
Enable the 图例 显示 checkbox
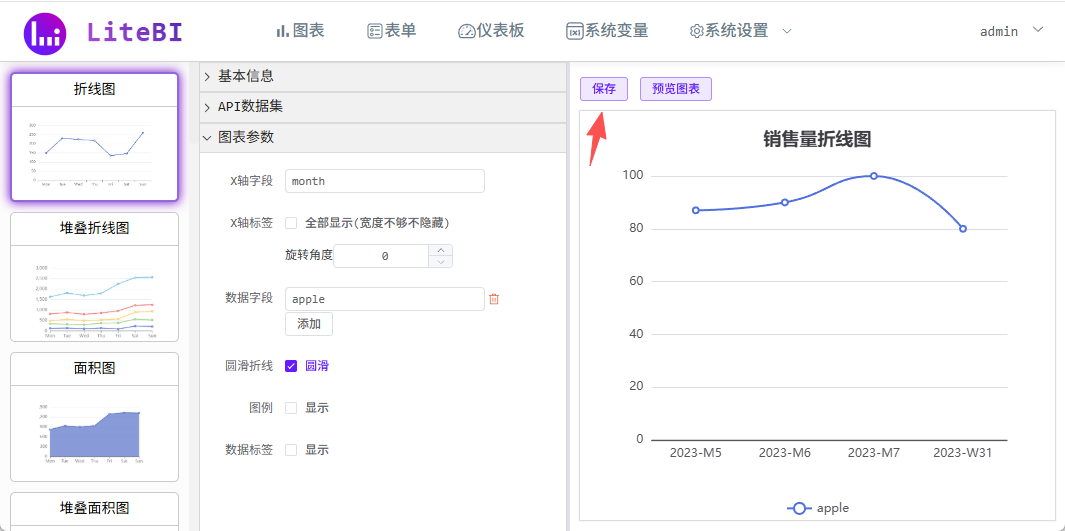(291, 408)
